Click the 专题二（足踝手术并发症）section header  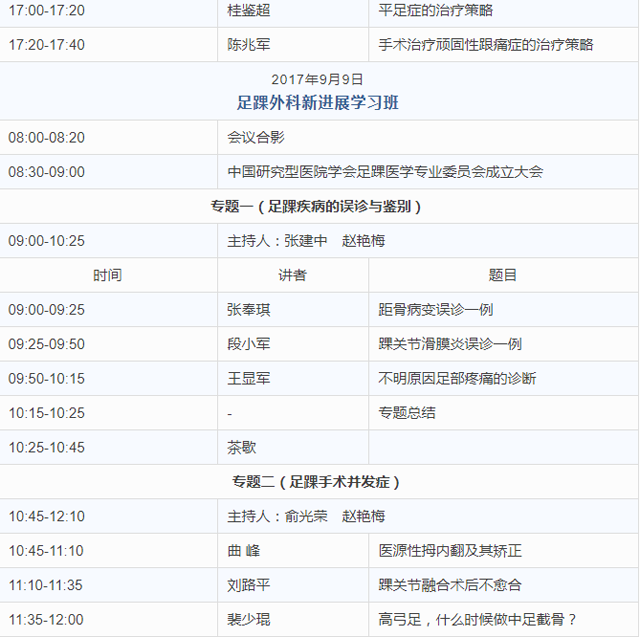click(x=317, y=482)
